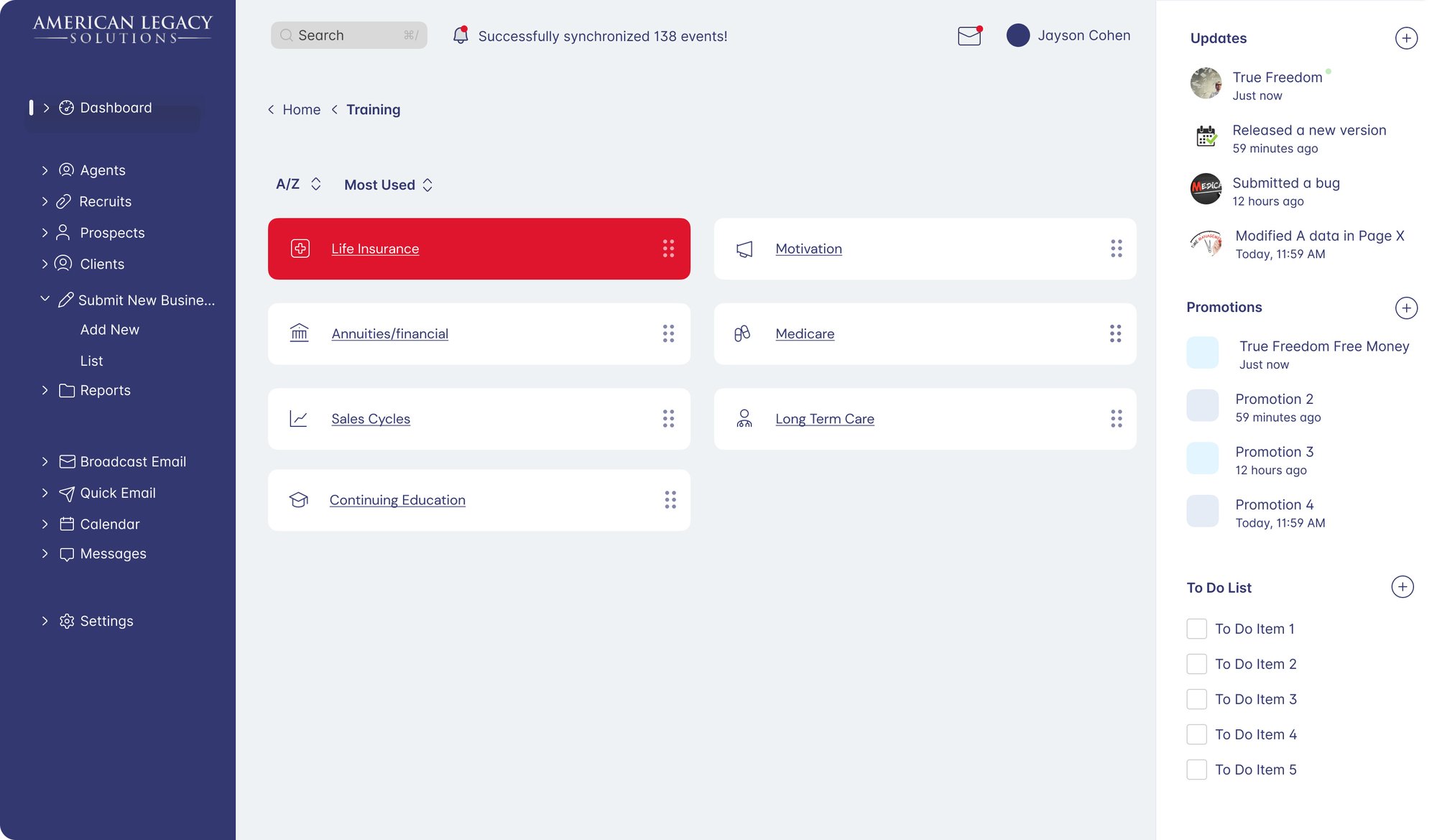Viewport: 1437px width, 840px height.
Task: Go to Home in the breadcrumb
Action: (301, 110)
